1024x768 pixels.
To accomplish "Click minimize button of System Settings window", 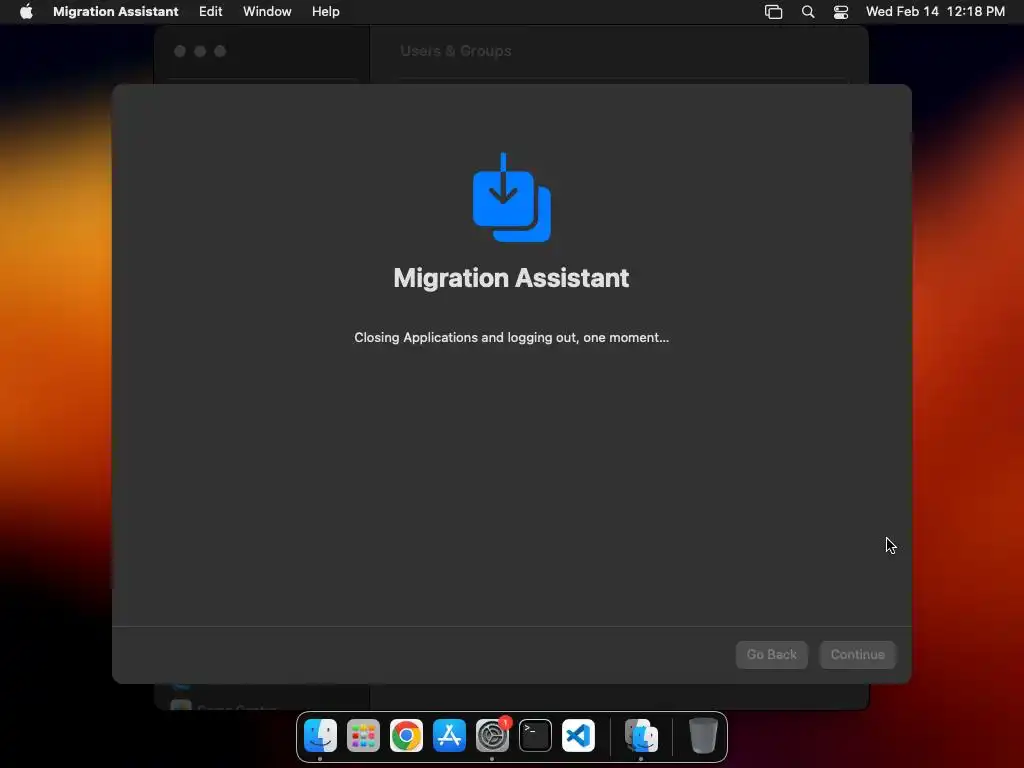I will point(200,51).
